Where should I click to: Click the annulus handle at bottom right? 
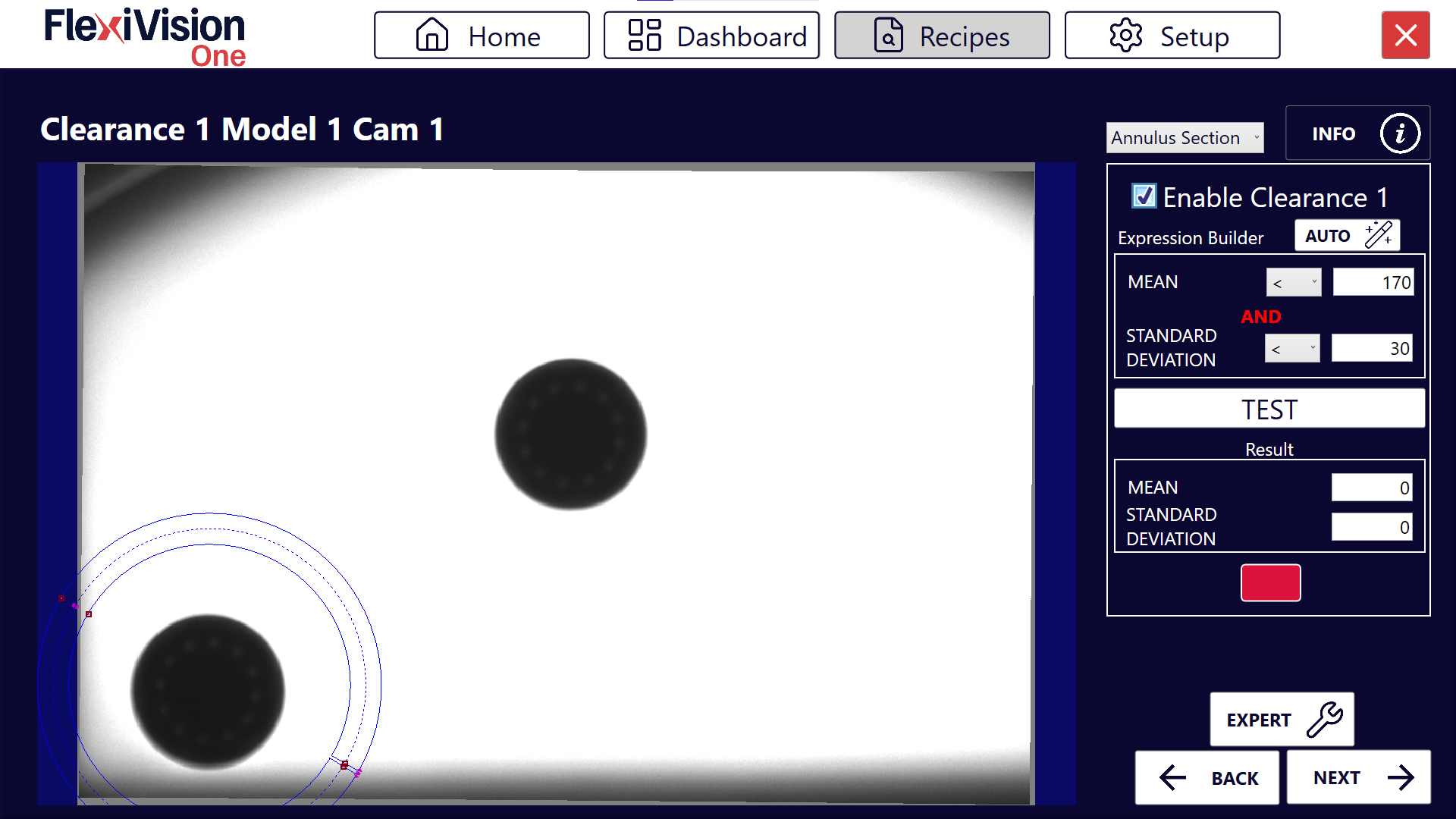pos(344,764)
